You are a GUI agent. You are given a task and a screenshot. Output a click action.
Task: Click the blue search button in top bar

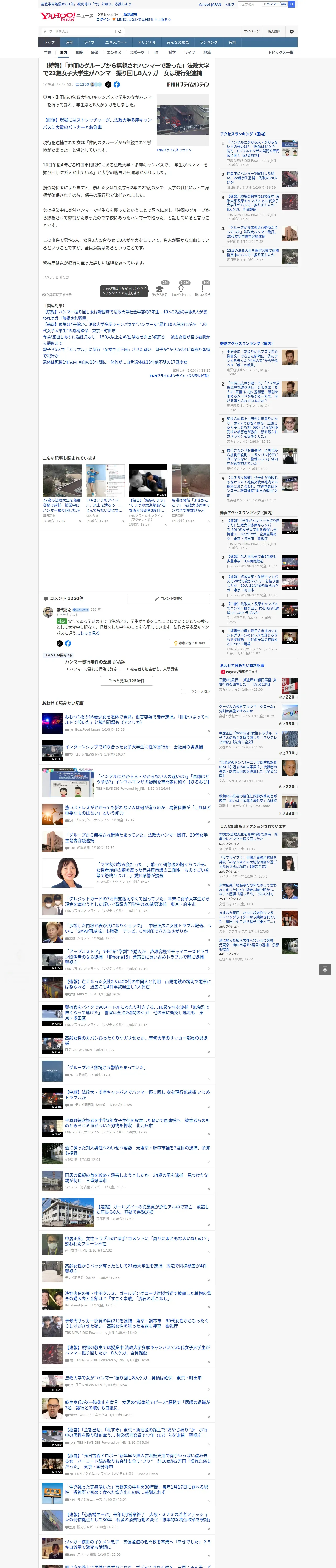click(x=292, y=4)
